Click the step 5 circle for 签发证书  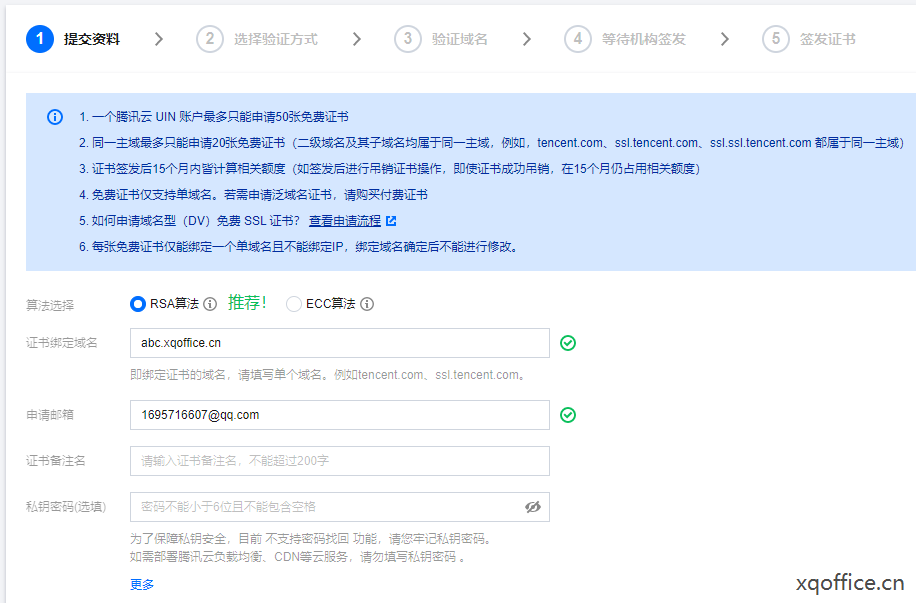[x=776, y=39]
